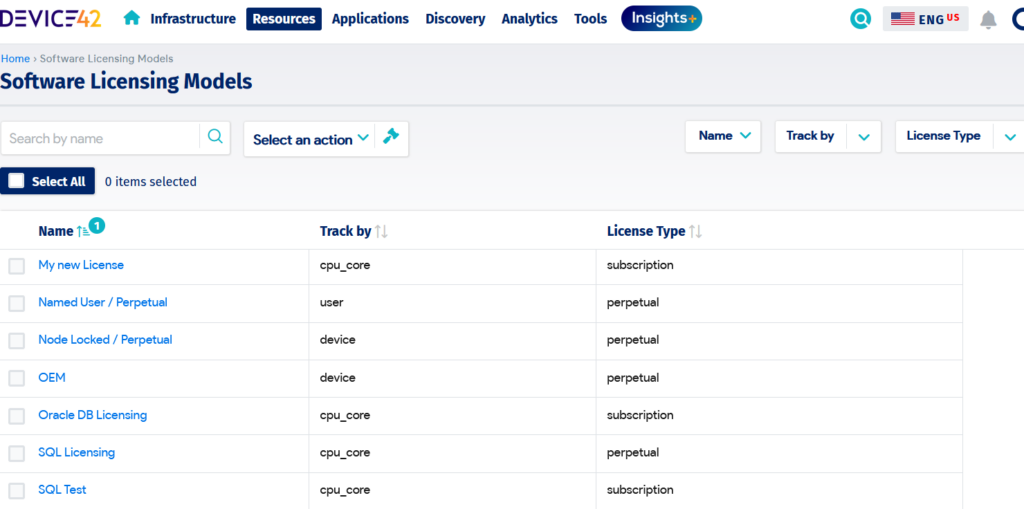Check the Named User / Perpetual row checkbox
Screen dimensions: 1024x509
pos(17,303)
